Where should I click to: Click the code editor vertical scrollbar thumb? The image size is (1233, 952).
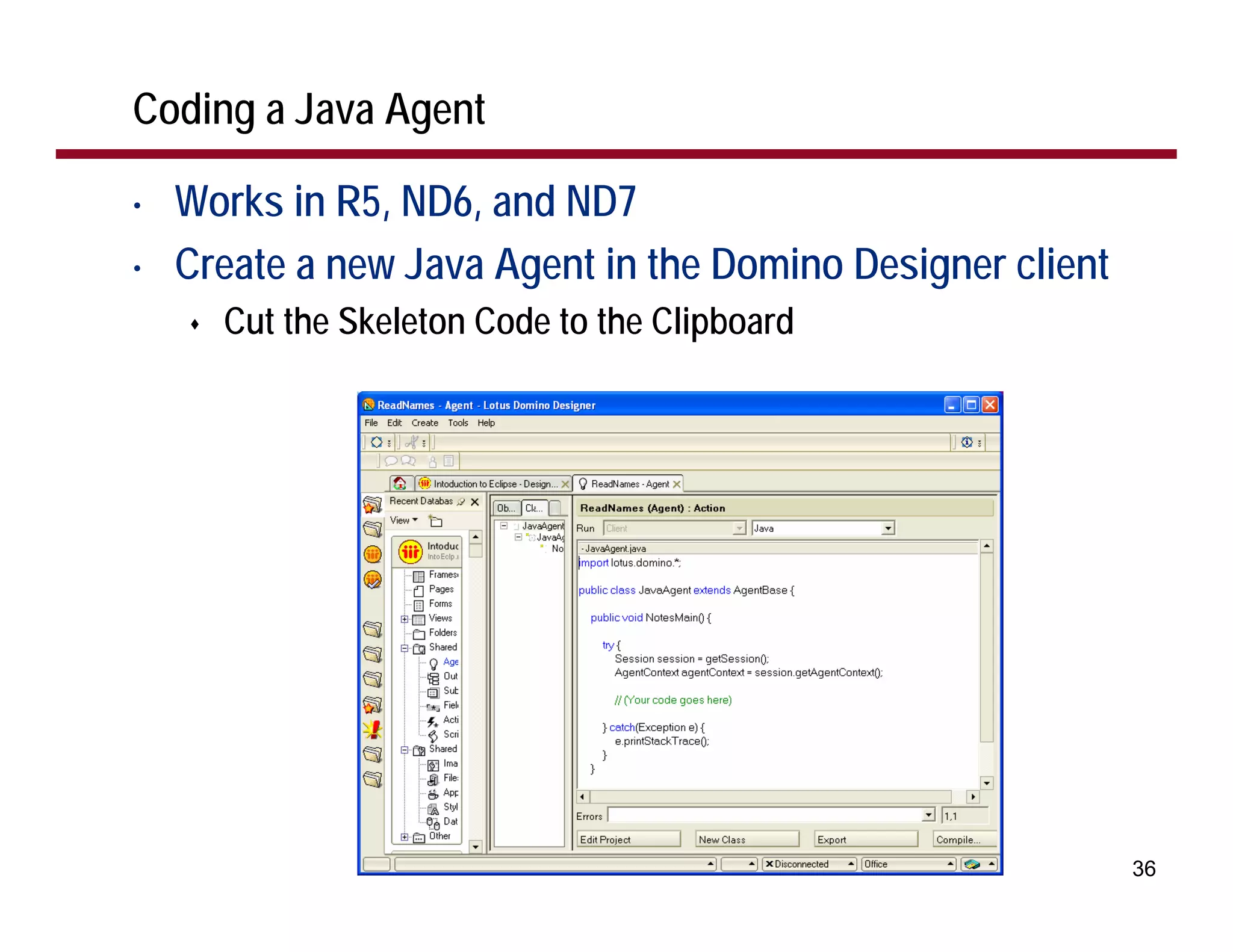[986, 648]
